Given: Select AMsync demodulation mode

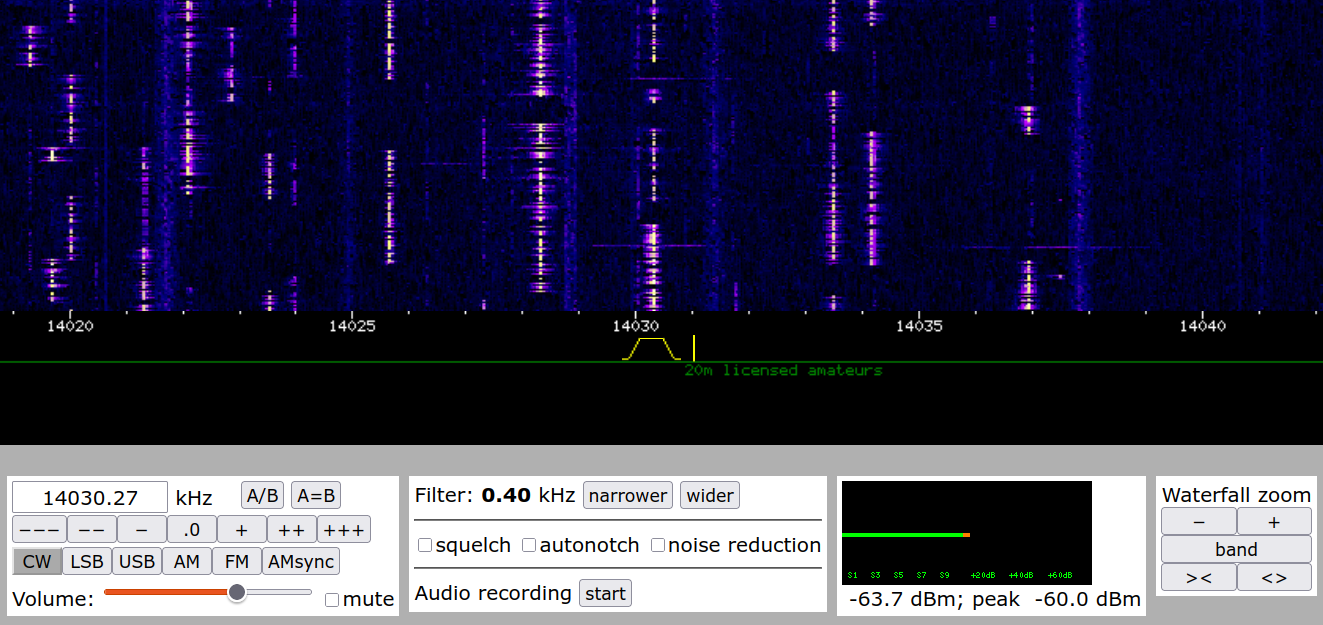Looking at the screenshot, I should (x=301, y=561).
